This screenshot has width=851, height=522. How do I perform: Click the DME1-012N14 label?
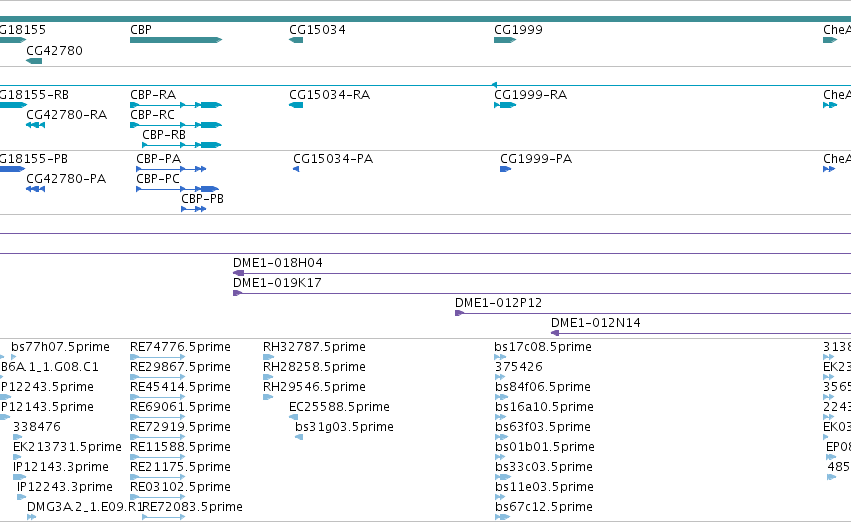(595, 323)
